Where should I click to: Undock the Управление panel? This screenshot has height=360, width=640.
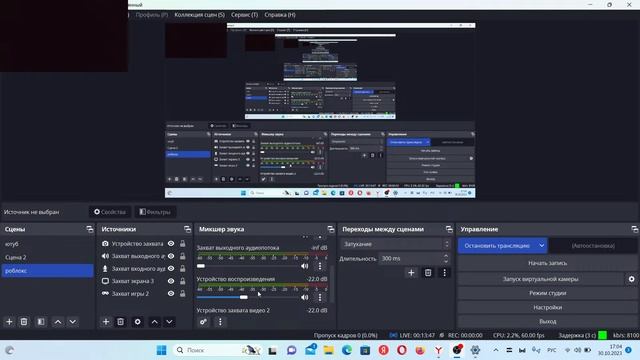point(634,229)
